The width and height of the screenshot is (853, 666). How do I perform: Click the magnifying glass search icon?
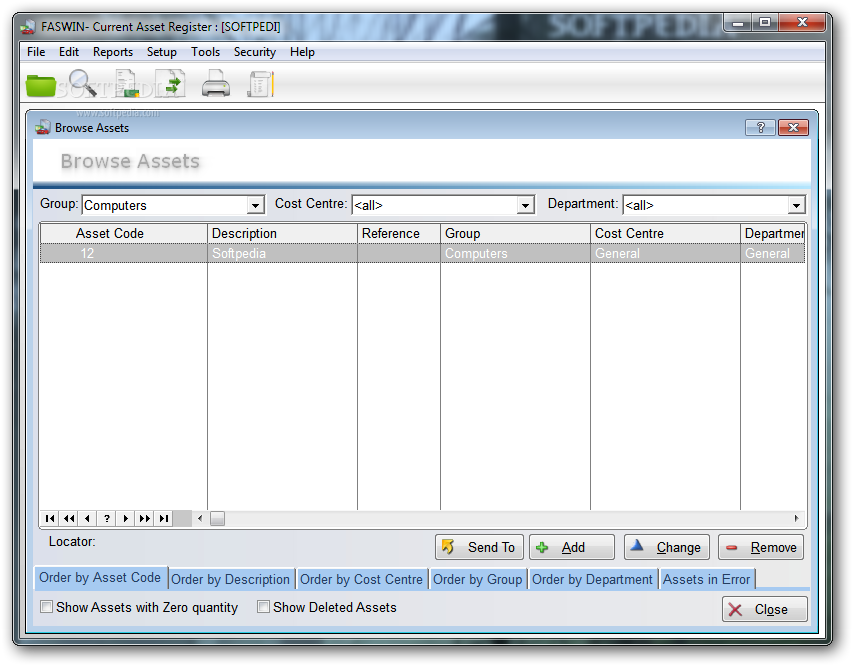point(83,83)
